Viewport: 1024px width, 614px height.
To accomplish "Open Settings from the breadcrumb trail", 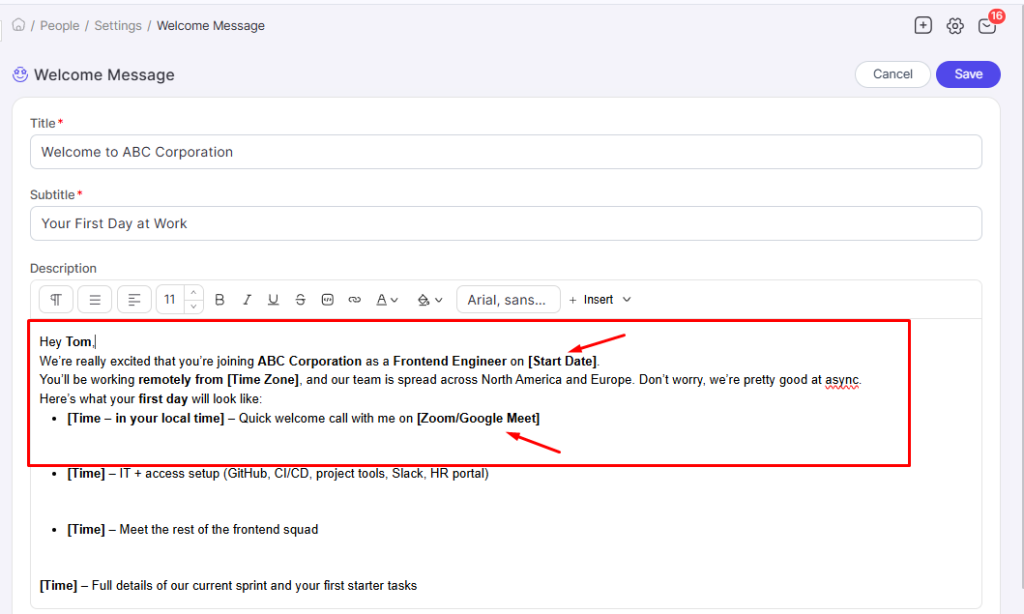I will [x=118, y=25].
